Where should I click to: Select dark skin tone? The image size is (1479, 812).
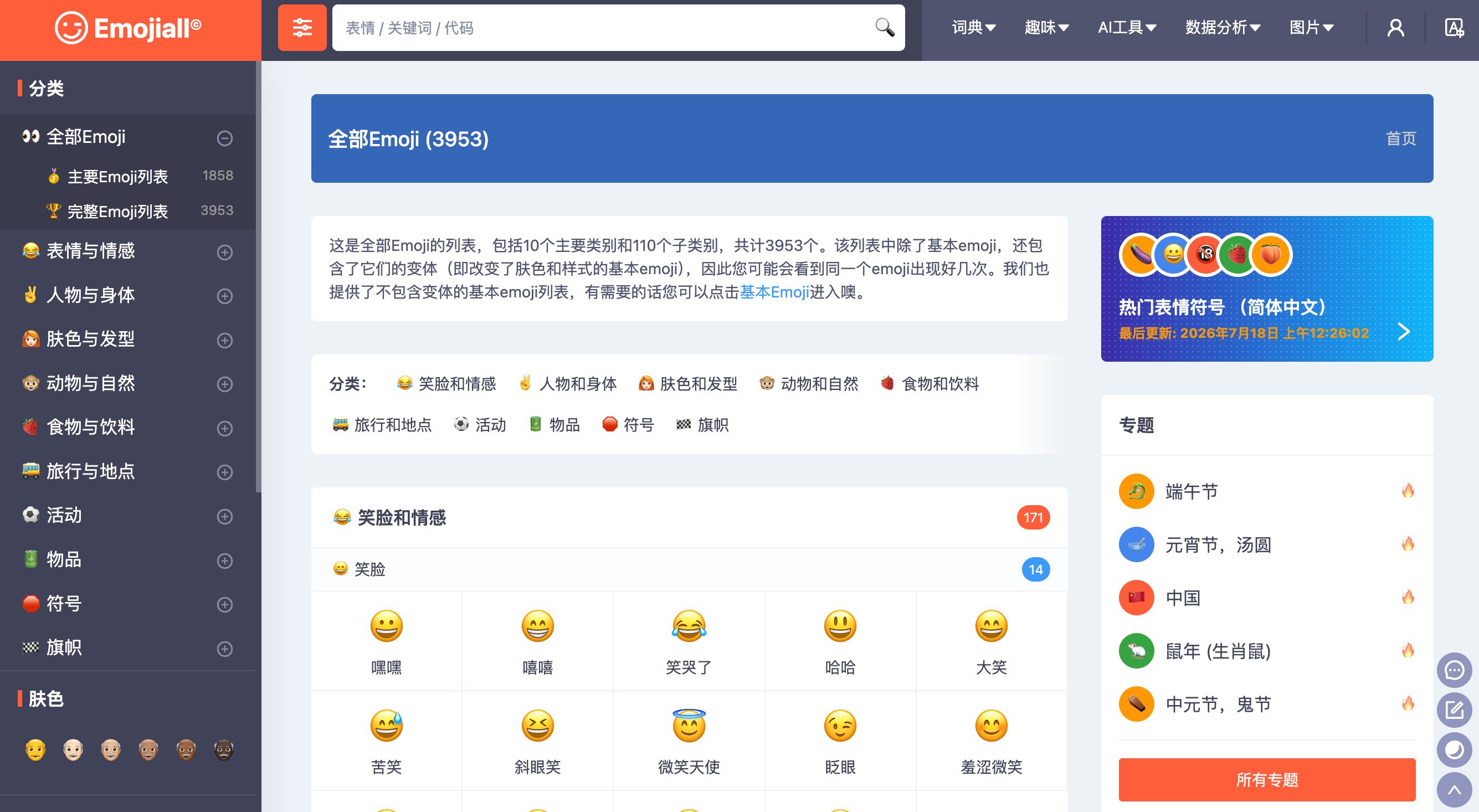pos(223,749)
